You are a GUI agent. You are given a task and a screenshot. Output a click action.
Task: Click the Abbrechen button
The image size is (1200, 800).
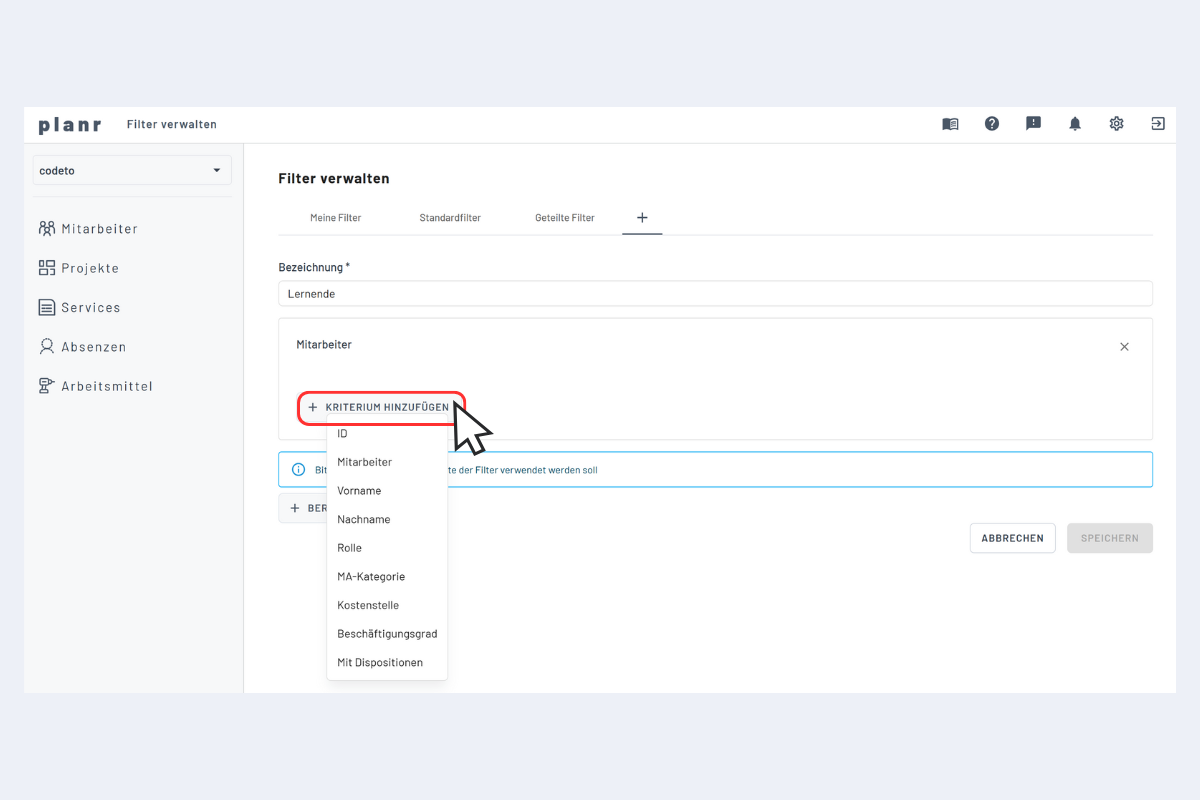click(x=1012, y=537)
